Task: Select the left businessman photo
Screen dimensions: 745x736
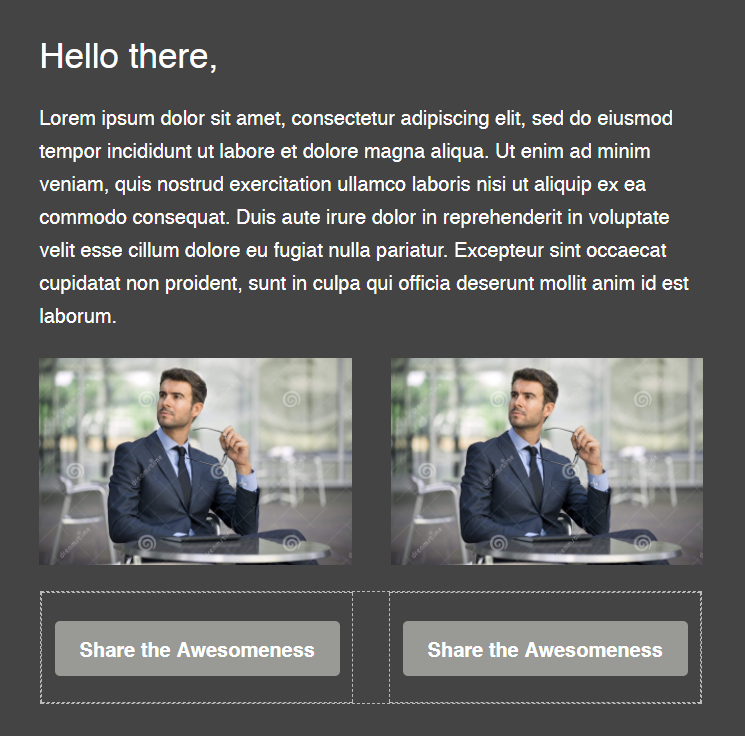Action: pos(195,461)
